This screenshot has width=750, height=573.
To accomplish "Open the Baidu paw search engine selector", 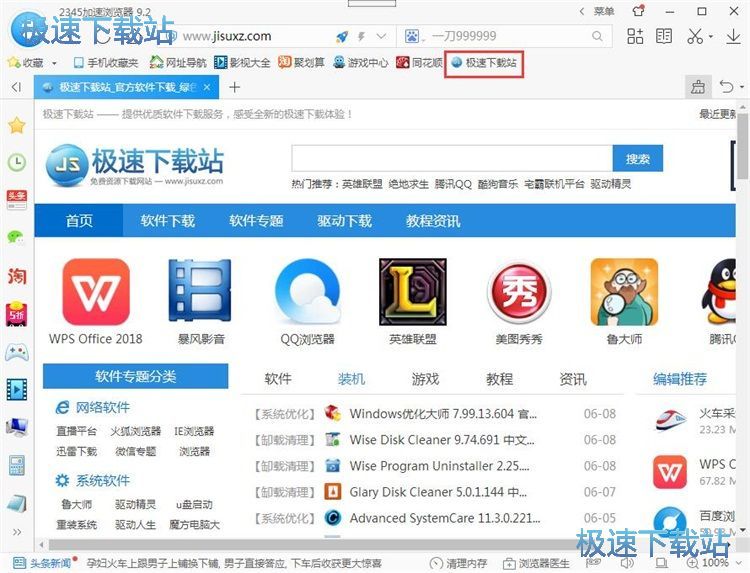I will coord(411,36).
